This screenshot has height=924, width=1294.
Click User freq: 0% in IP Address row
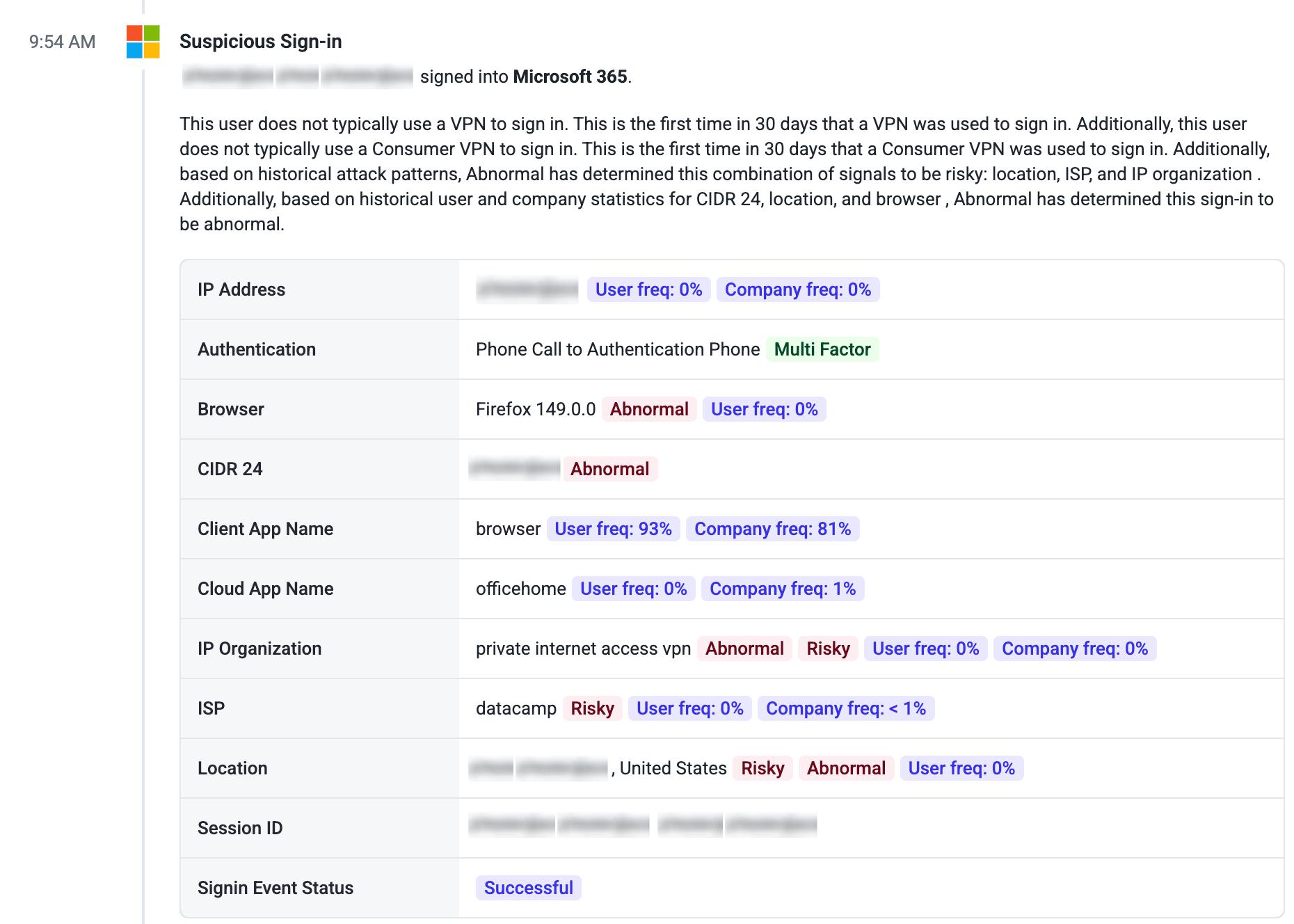click(x=649, y=289)
